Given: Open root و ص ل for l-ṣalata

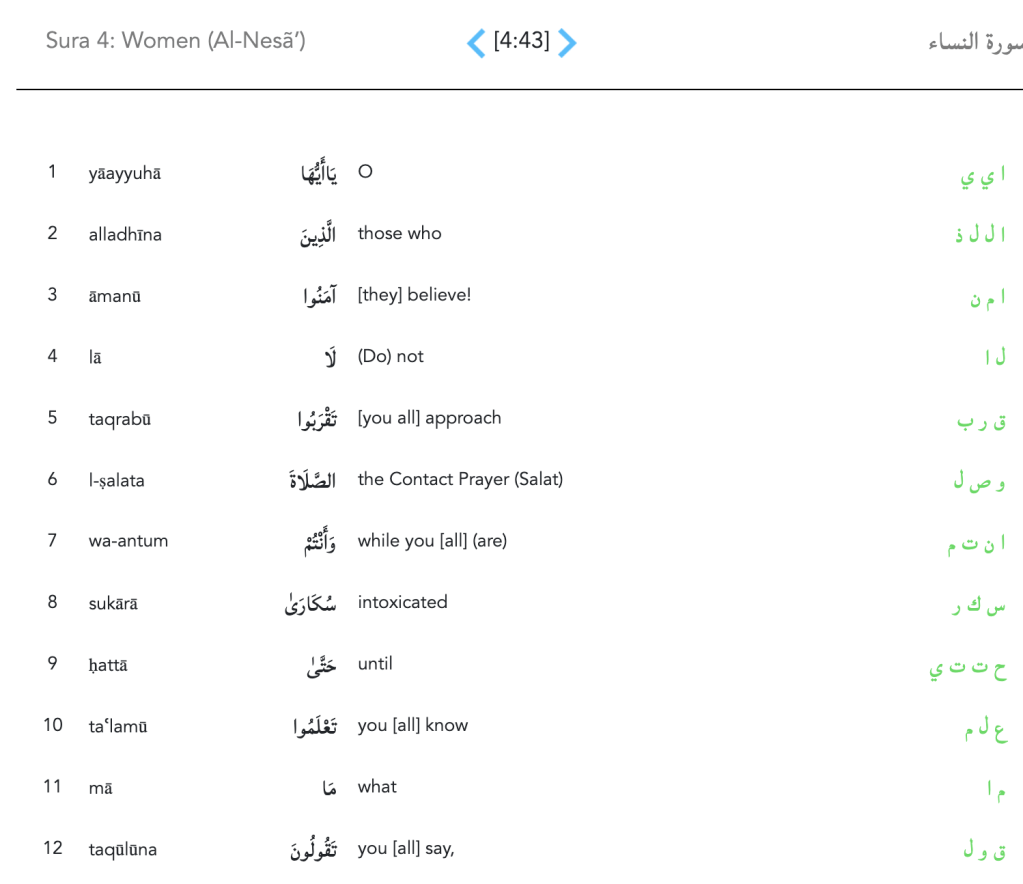Looking at the screenshot, I should click(x=979, y=482).
